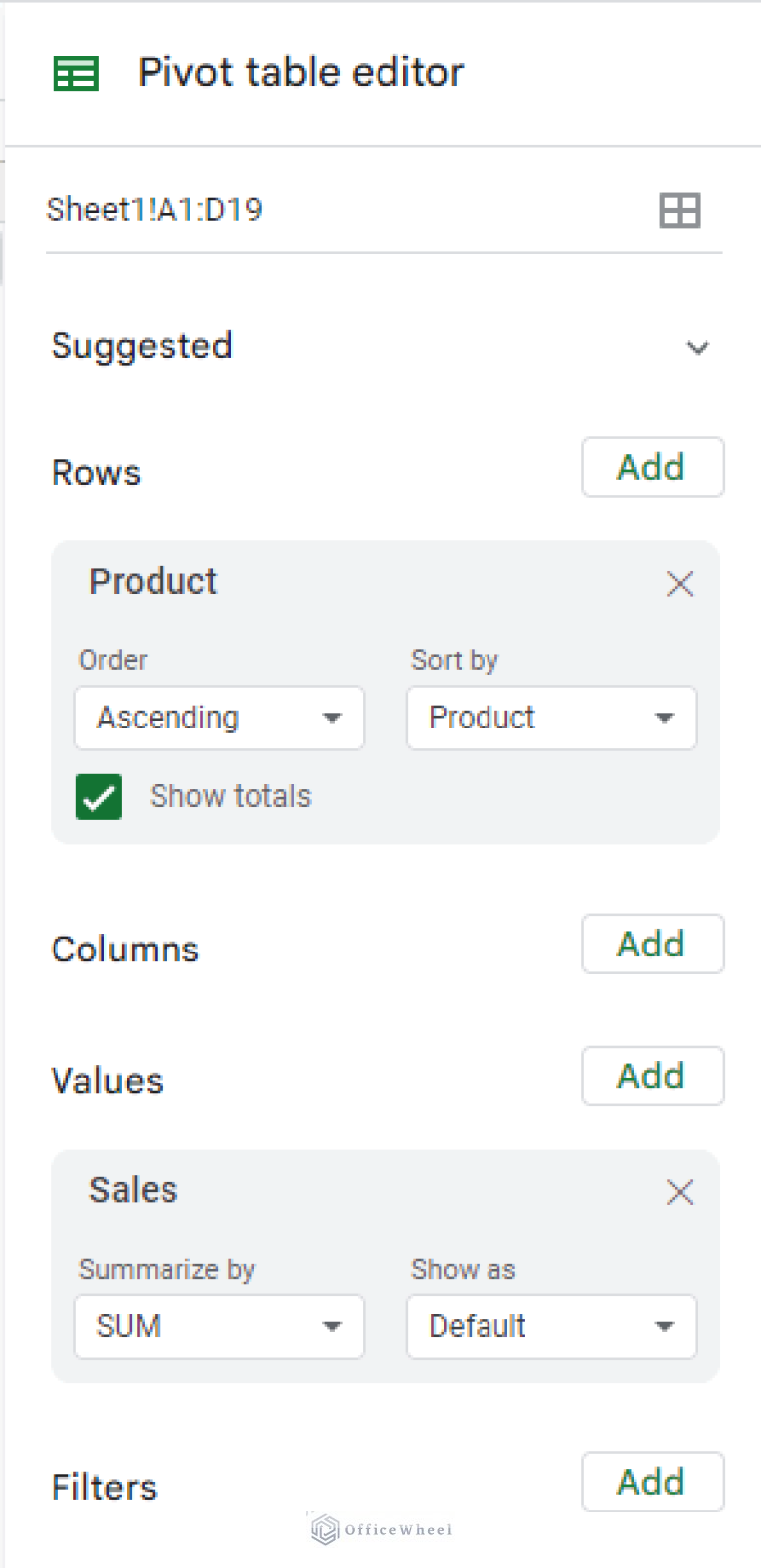Viewport: 761px width, 1568px height.
Task: Collapse the Suggested section
Action: click(698, 348)
